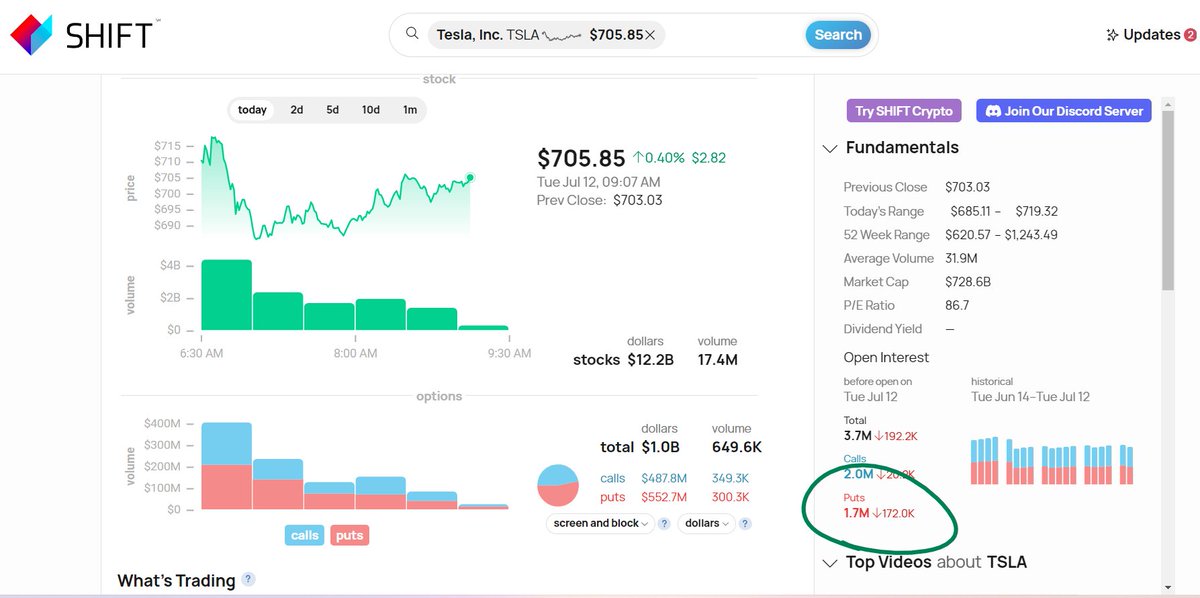This screenshot has height=598, width=1200.
Task: Collapse the Top Videos about TSLA section
Action: point(829,562)
